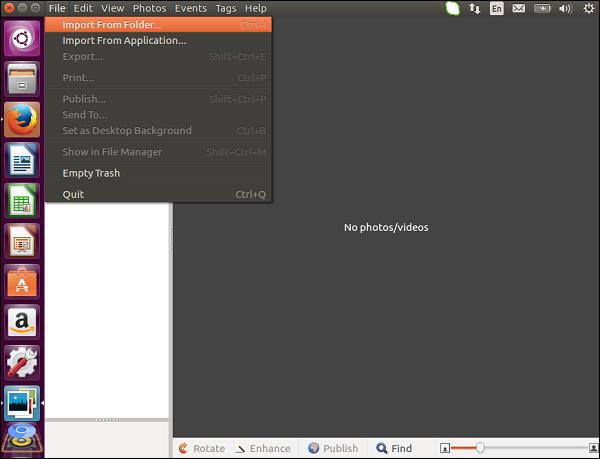
Task: Open the En keyboard layout indicator
Action: click(x=497, y=8)
